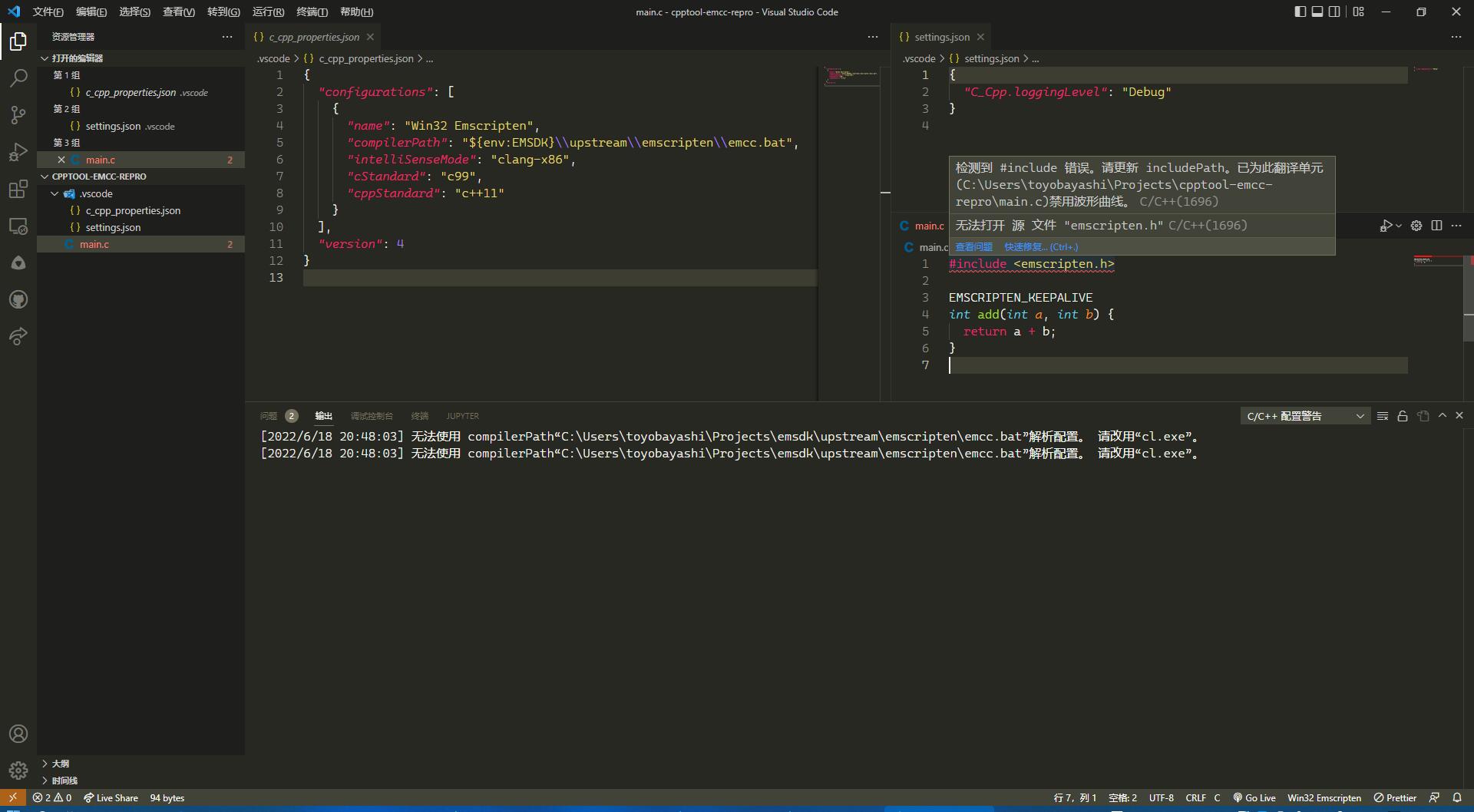Open the Extensions view
The width and height of the screenshot is (1474, 812).
coord(18,190)
